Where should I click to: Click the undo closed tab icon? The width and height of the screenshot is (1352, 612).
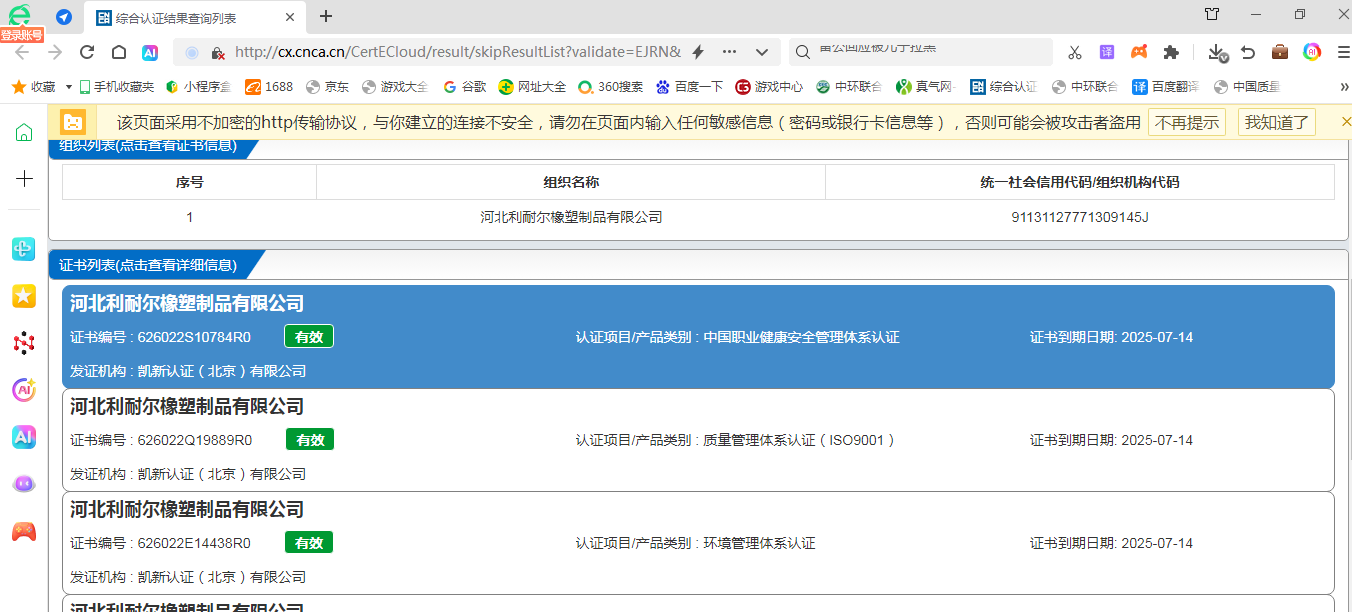point(1248,52)
